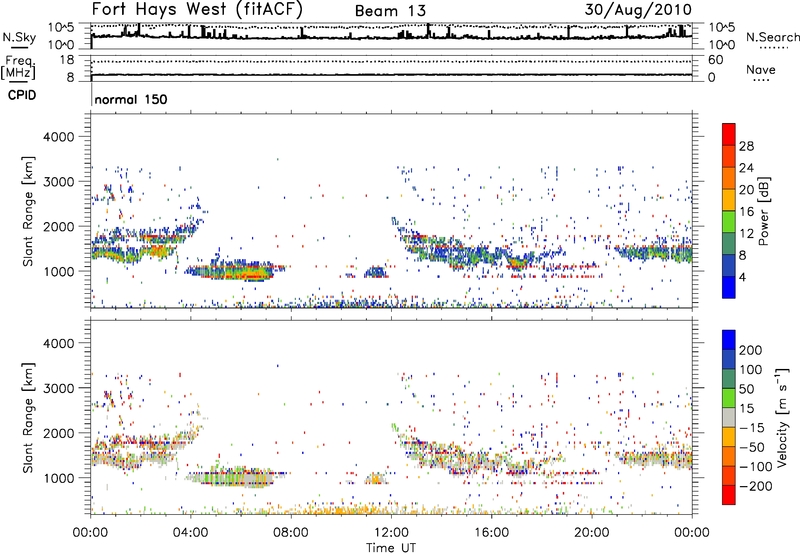Viewport: 800px width, 554px height.
Task: Click the '1000' tick on the power panel
Action: tap(59, 271)
